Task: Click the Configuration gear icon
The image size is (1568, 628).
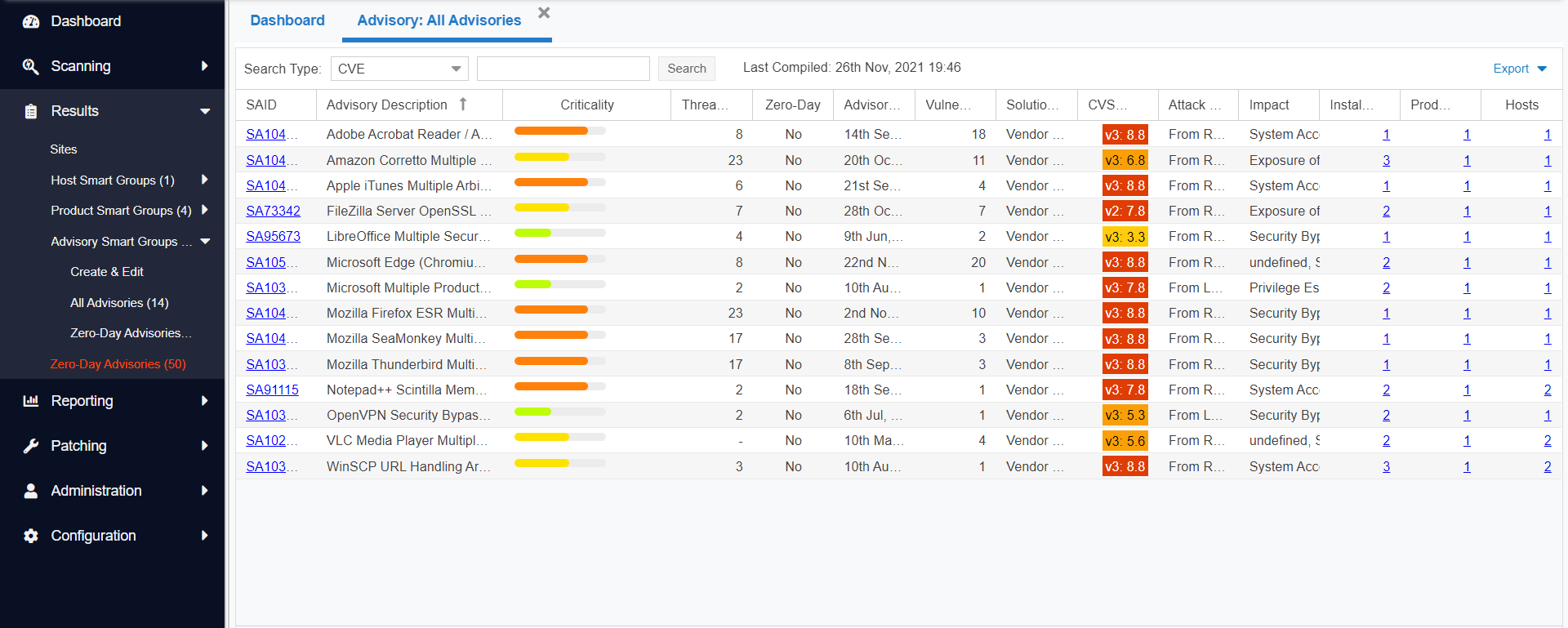Action: pyautogui.click(x=31, y=536)
